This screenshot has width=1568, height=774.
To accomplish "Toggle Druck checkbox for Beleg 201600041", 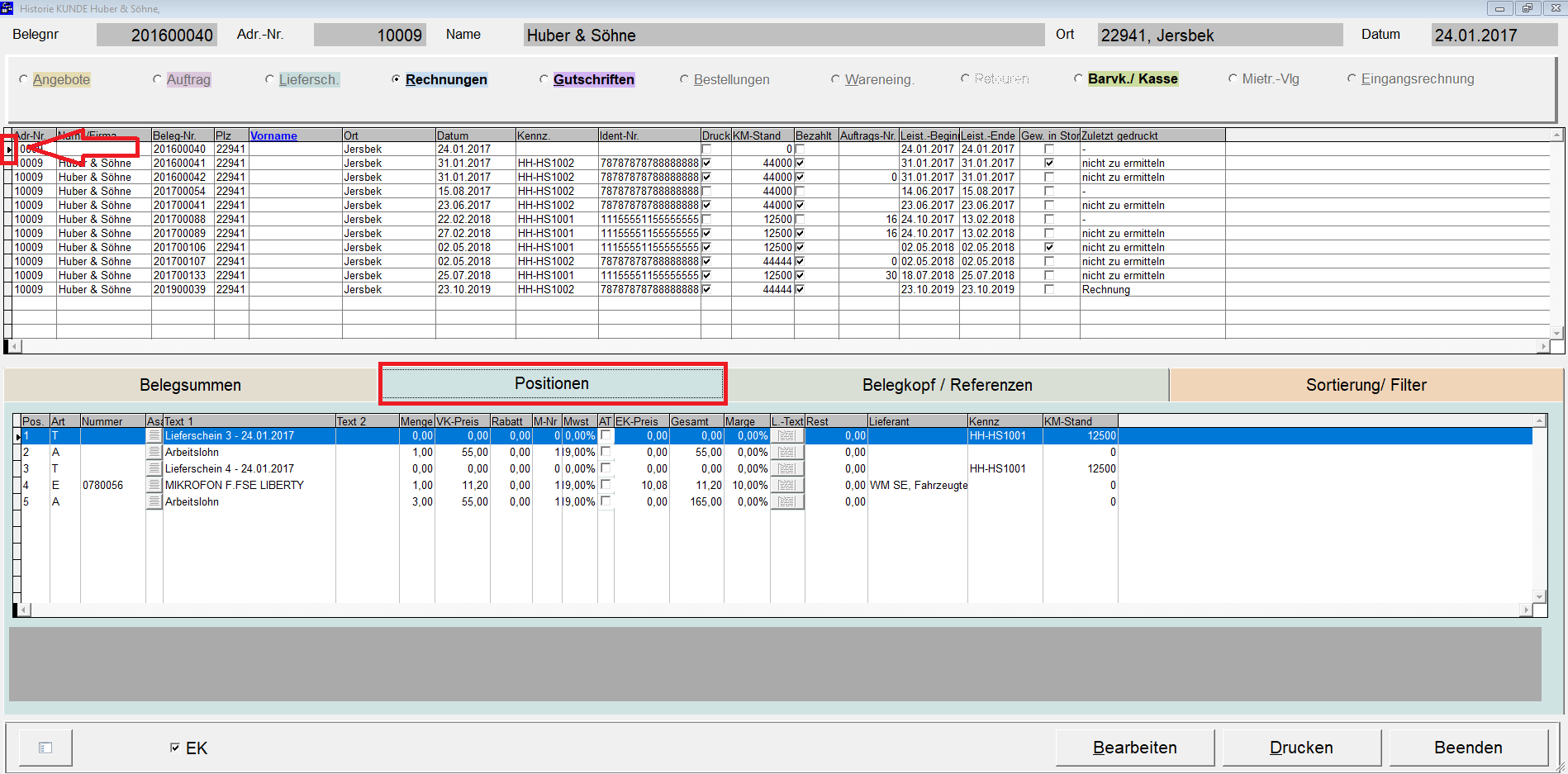I will pos(706,163).
